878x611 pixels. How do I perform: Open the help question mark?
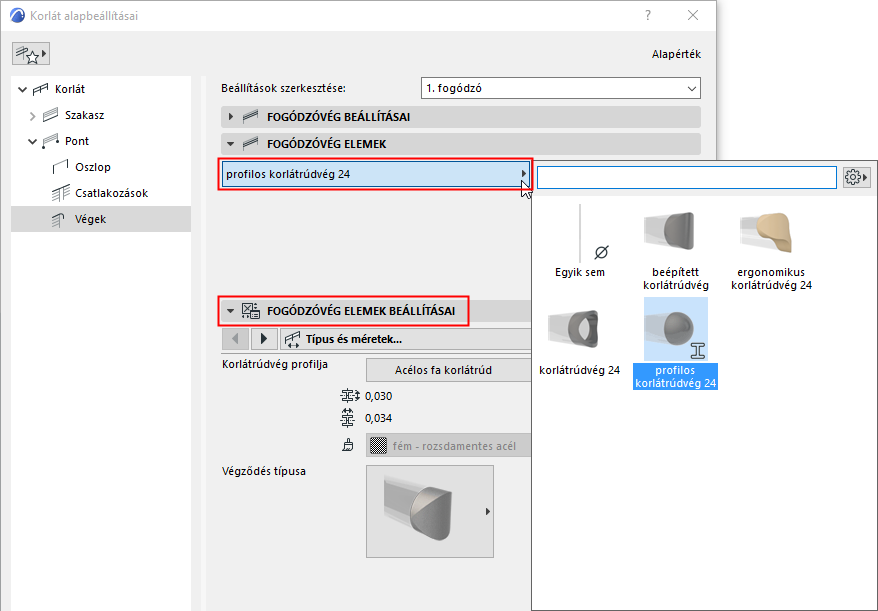[648, 16]
